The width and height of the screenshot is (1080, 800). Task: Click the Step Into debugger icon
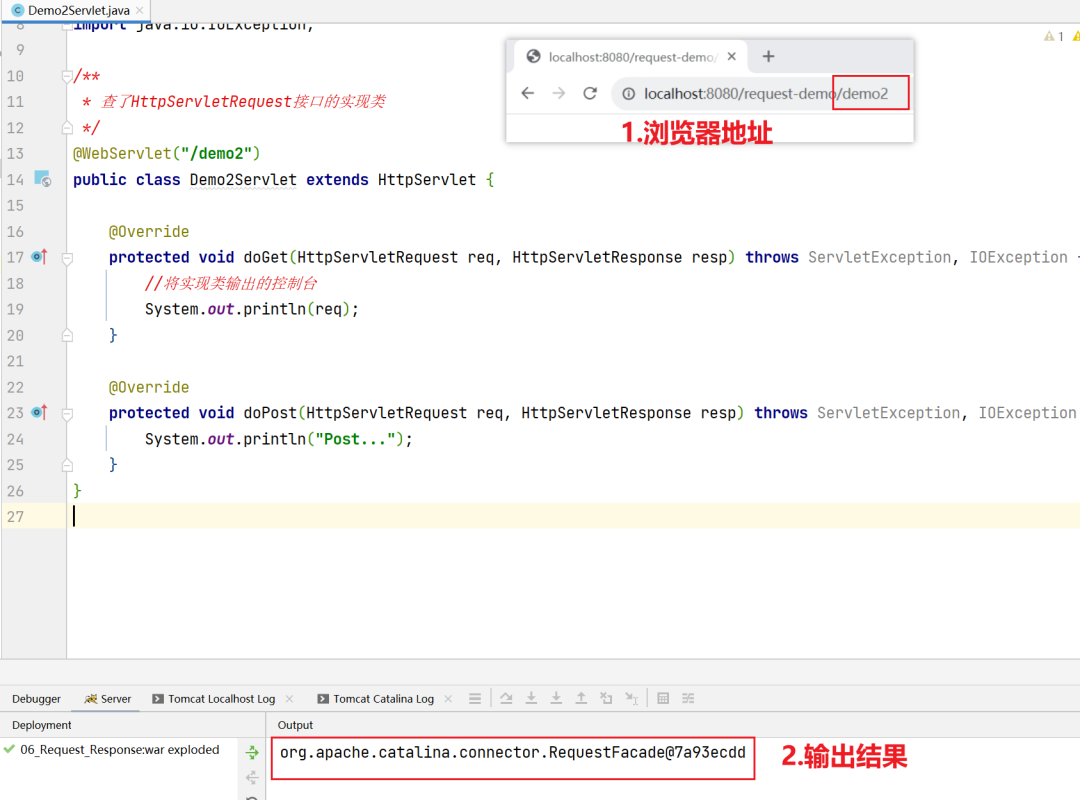coord(531,699)
